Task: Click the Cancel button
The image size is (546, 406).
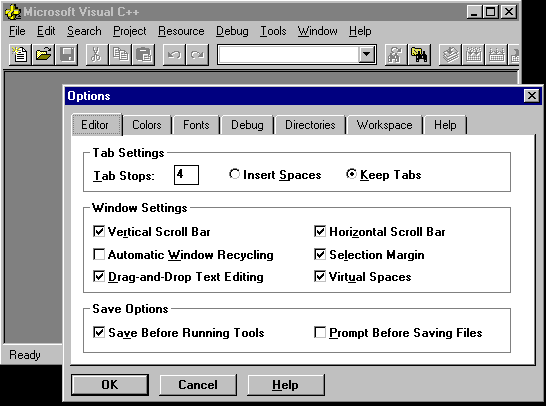Action: (x=198, y=385)
